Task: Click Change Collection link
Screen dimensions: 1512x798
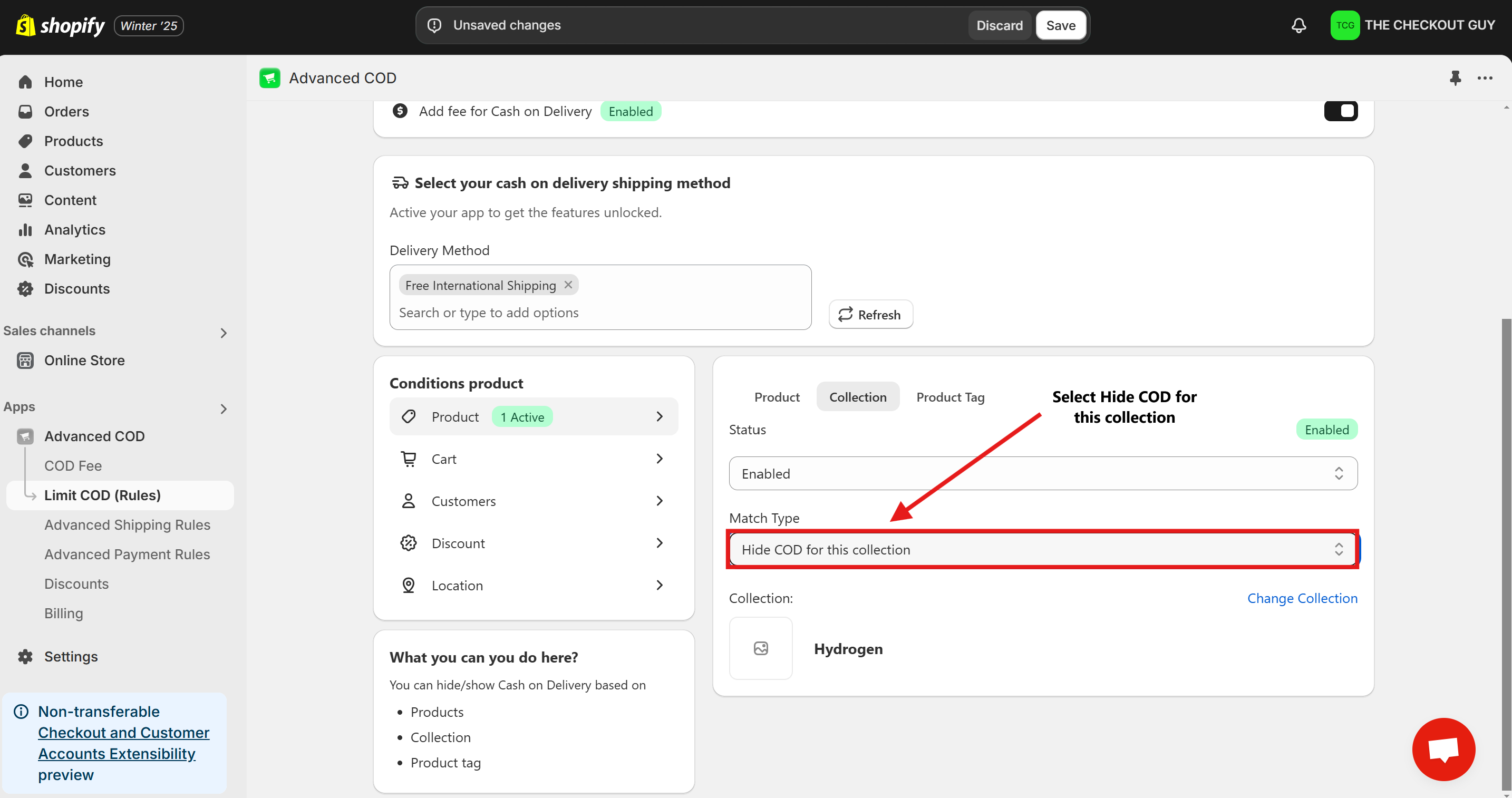Action: (1302, 598)
